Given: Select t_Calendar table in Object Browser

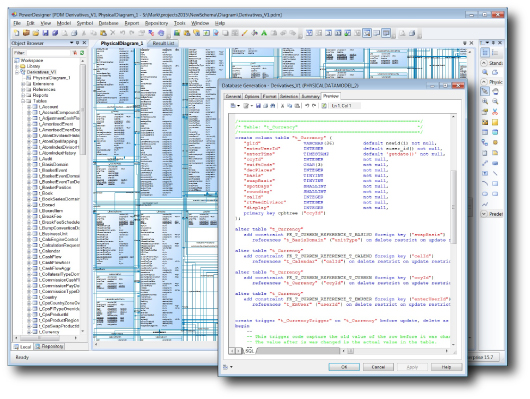Looking at the screenshot, I should [x=49, y=251].
